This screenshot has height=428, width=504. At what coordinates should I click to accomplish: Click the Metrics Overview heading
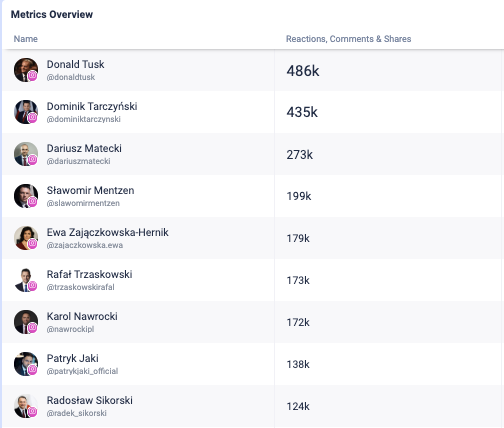[52, 14]
